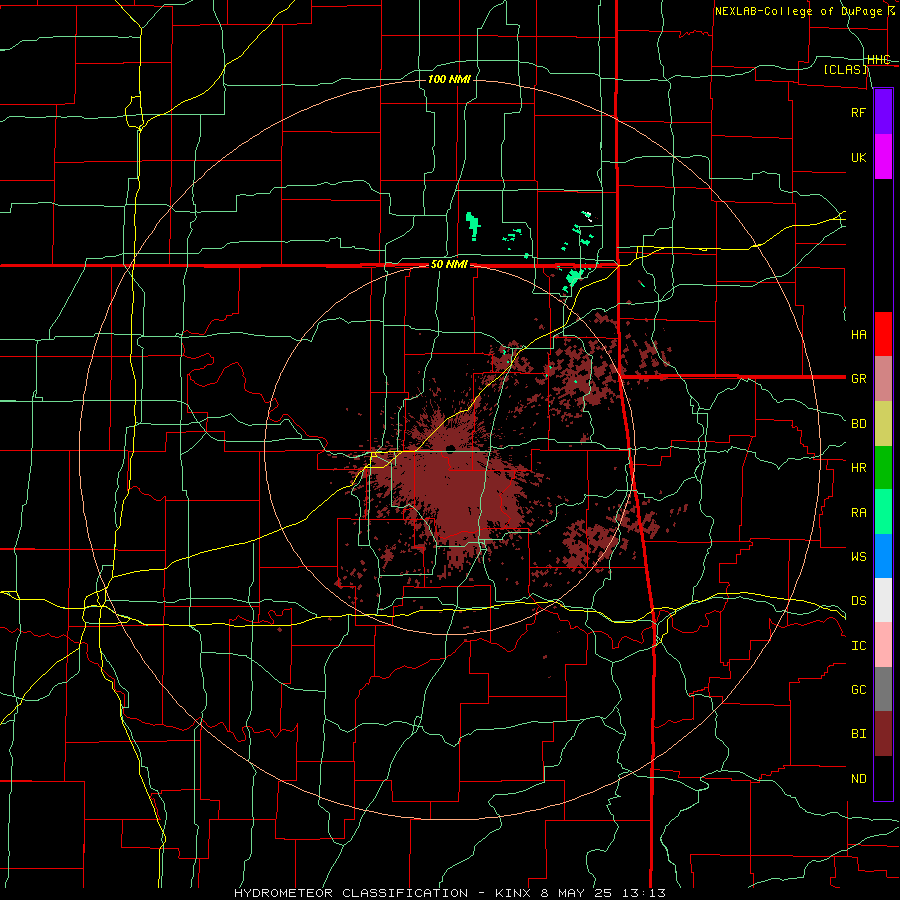Click the NEXLAB-College of DuPage text
The height and width of the screenshot is (900, 900).
(800, 11)
